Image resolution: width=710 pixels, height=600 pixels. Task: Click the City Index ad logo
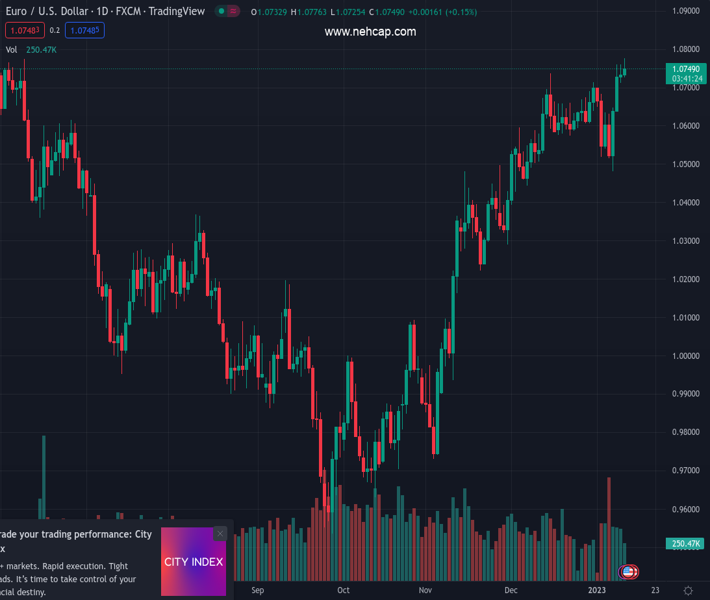[x=193, y=562]
